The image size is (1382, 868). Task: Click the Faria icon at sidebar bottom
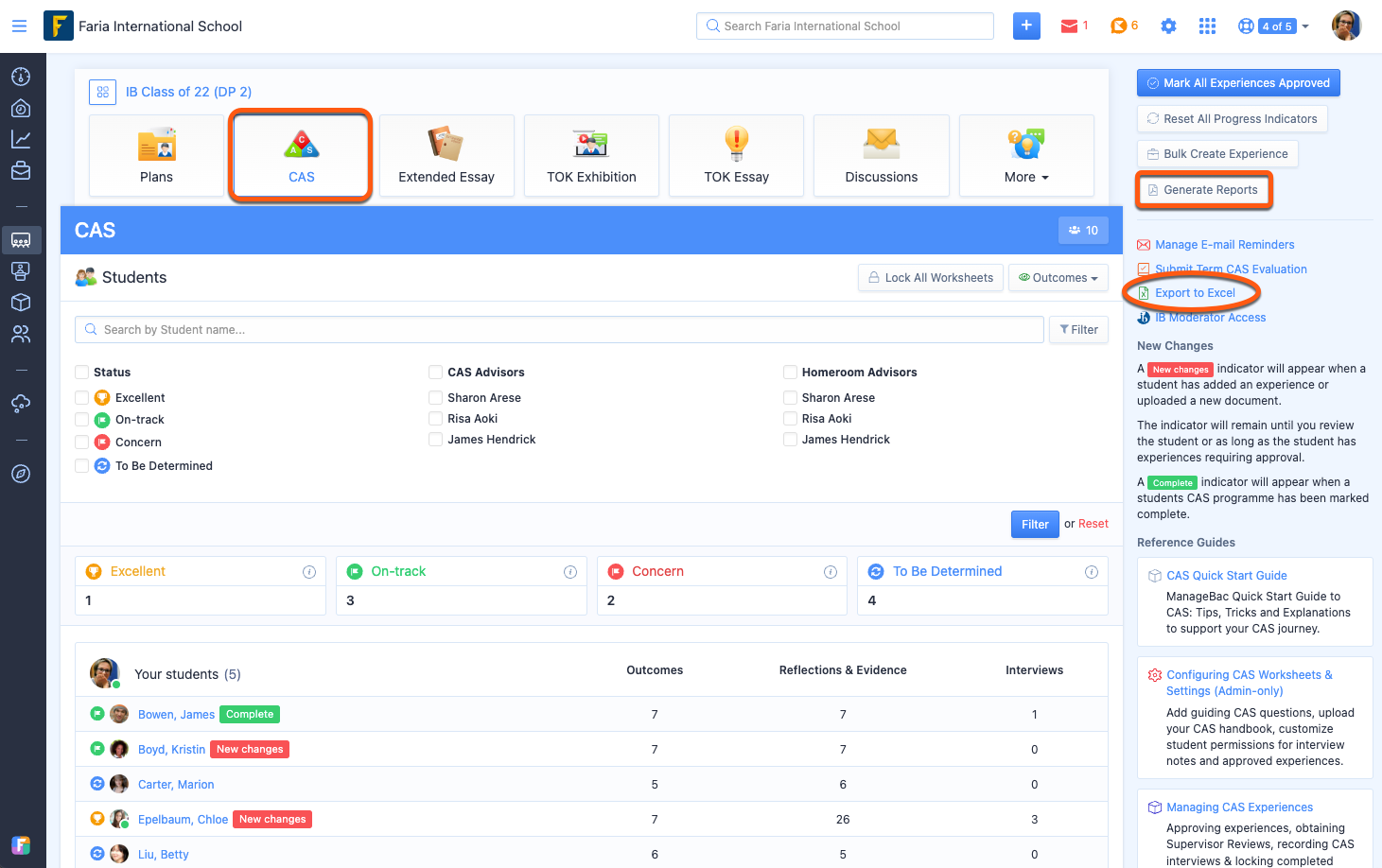click(21, 845)
